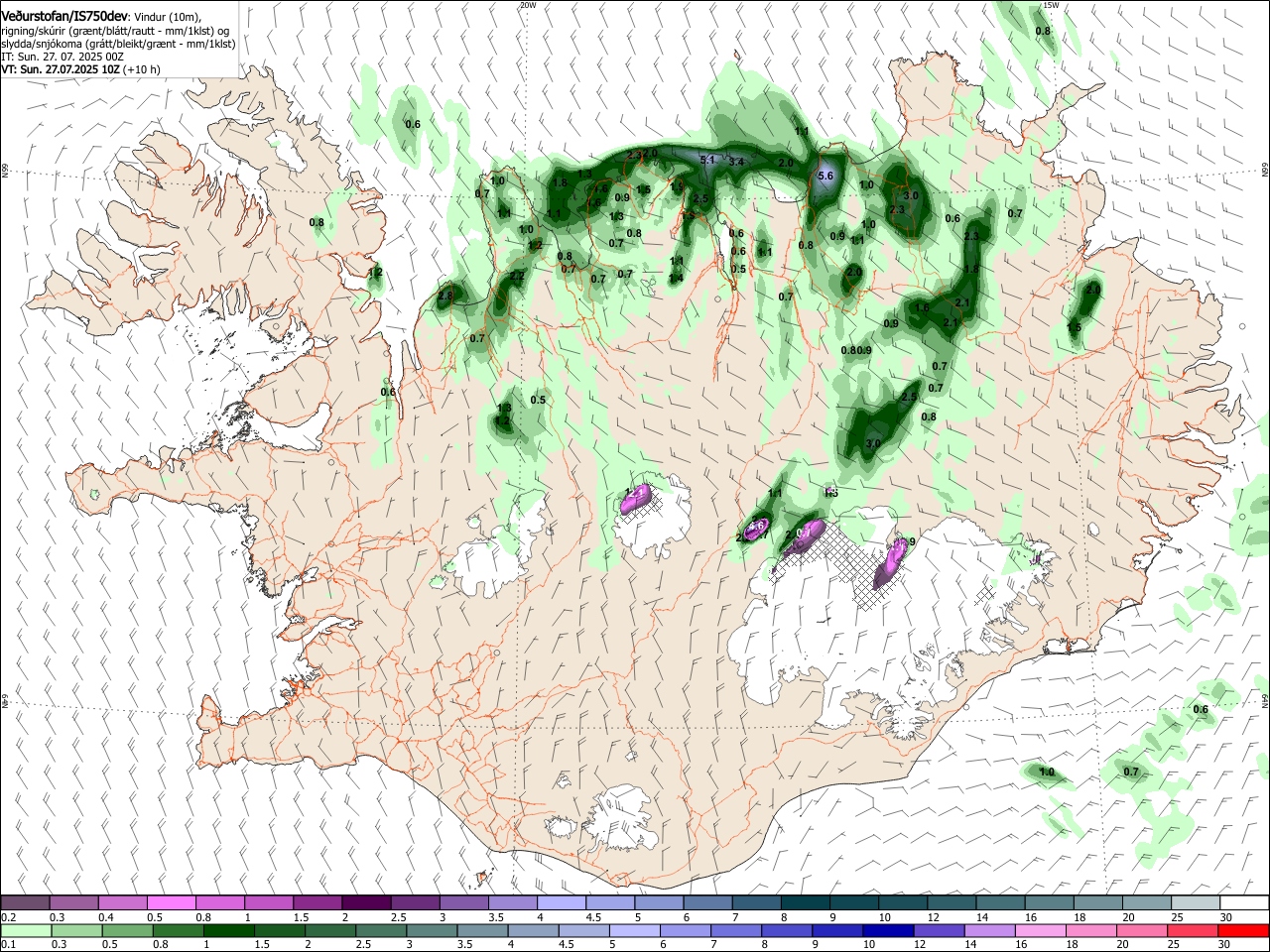Click the bright red 30+ rain legend swatch

[x=1245, y=931]
